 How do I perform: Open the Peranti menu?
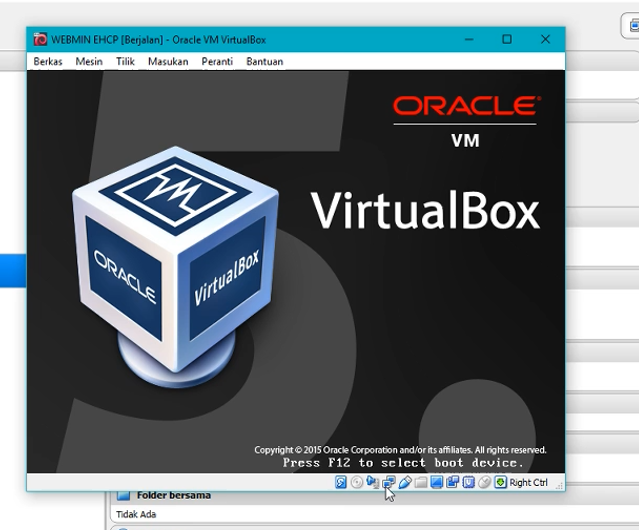pyautogui.click(x=217, y=61)
